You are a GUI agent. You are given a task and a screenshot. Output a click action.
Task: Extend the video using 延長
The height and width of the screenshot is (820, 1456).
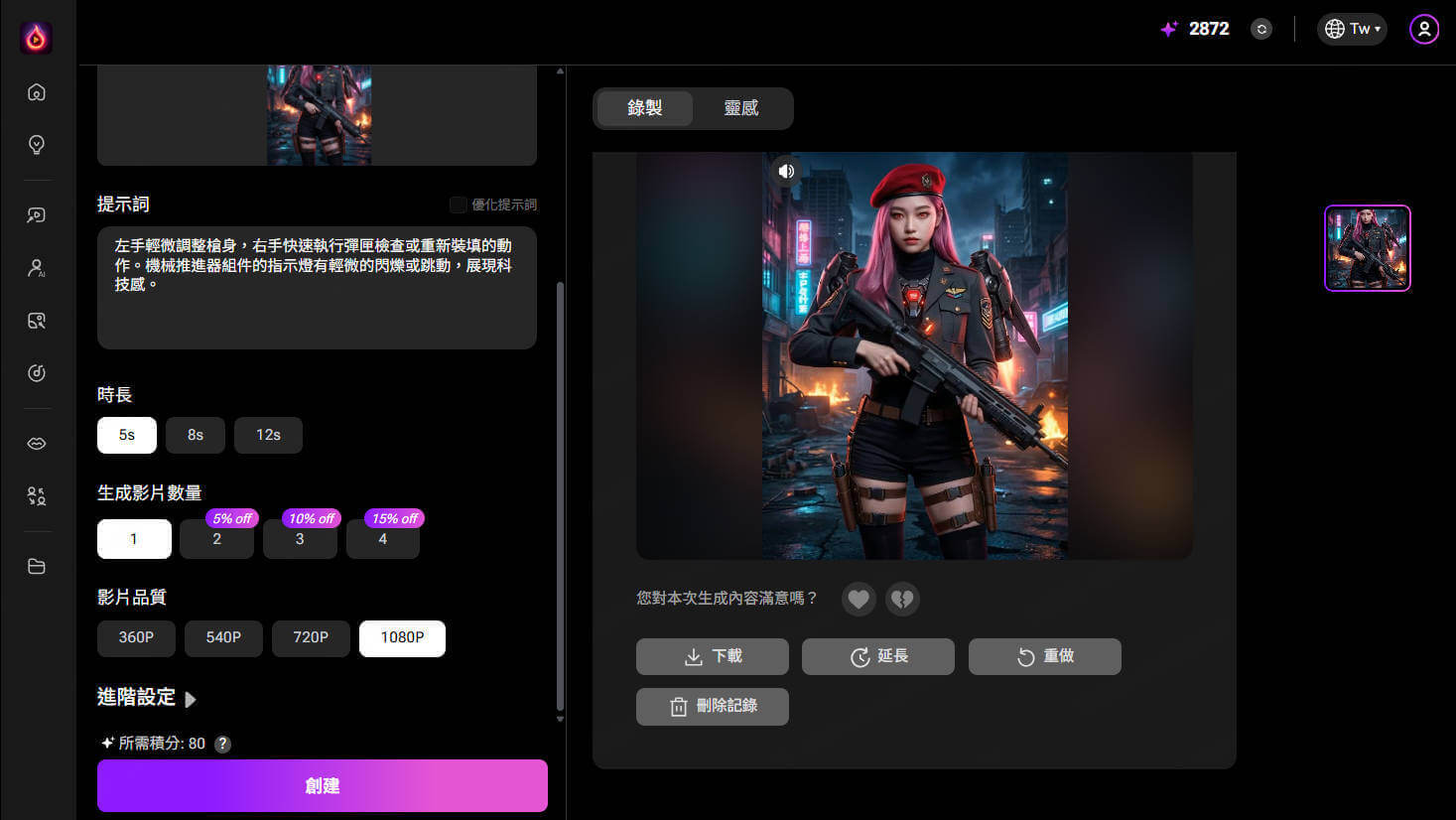click(x=877, y=656)
